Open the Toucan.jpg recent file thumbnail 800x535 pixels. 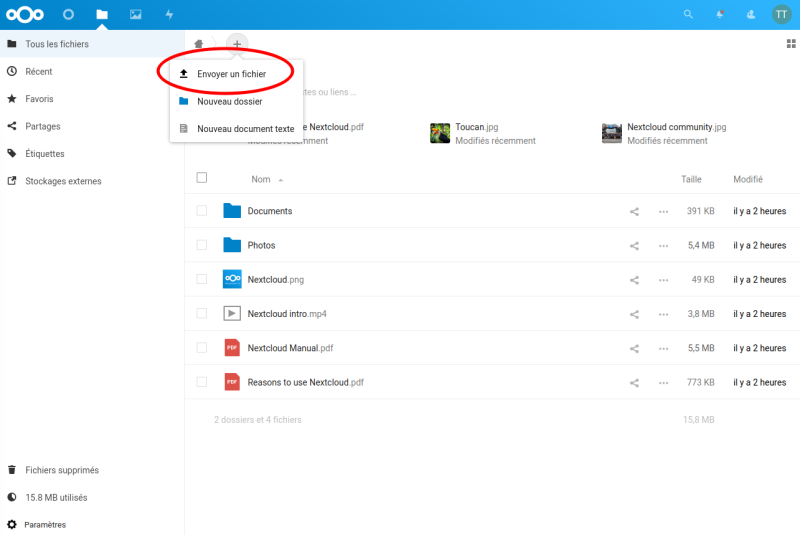pyautogui.click(x=440, y=134)
